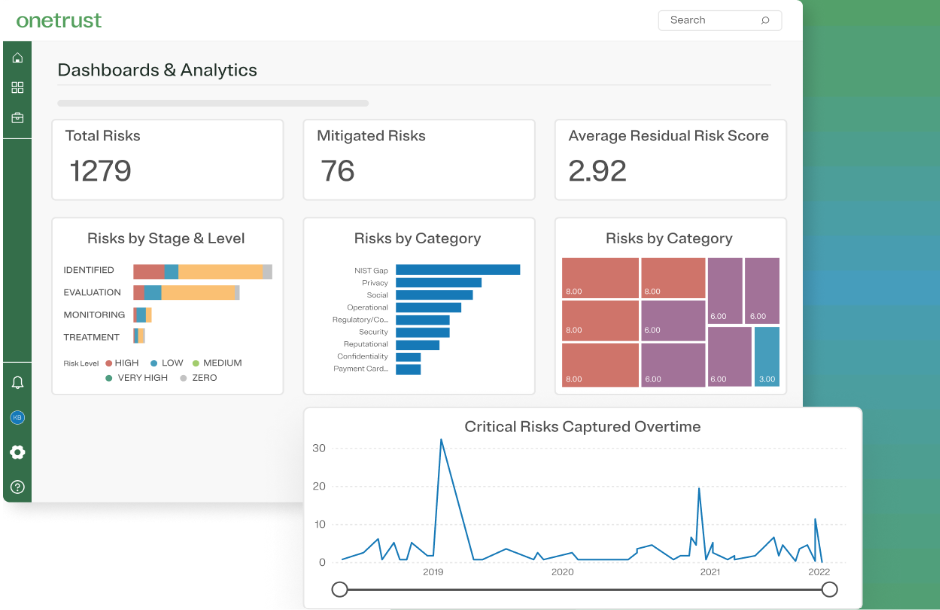Toggle VERY HIGH legend entry
The width and height of the screenshot is (940, 610).
tap(136, 378)
